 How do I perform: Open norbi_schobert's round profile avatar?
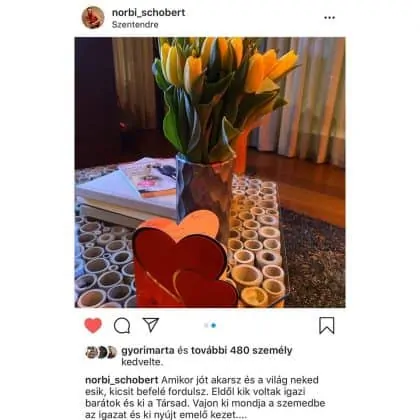93,17
